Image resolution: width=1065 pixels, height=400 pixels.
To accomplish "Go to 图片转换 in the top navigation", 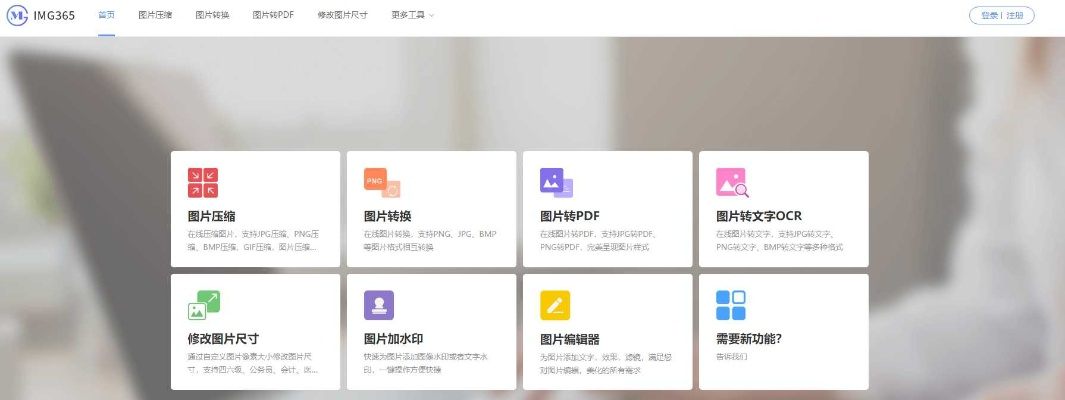I will [212, 15].
